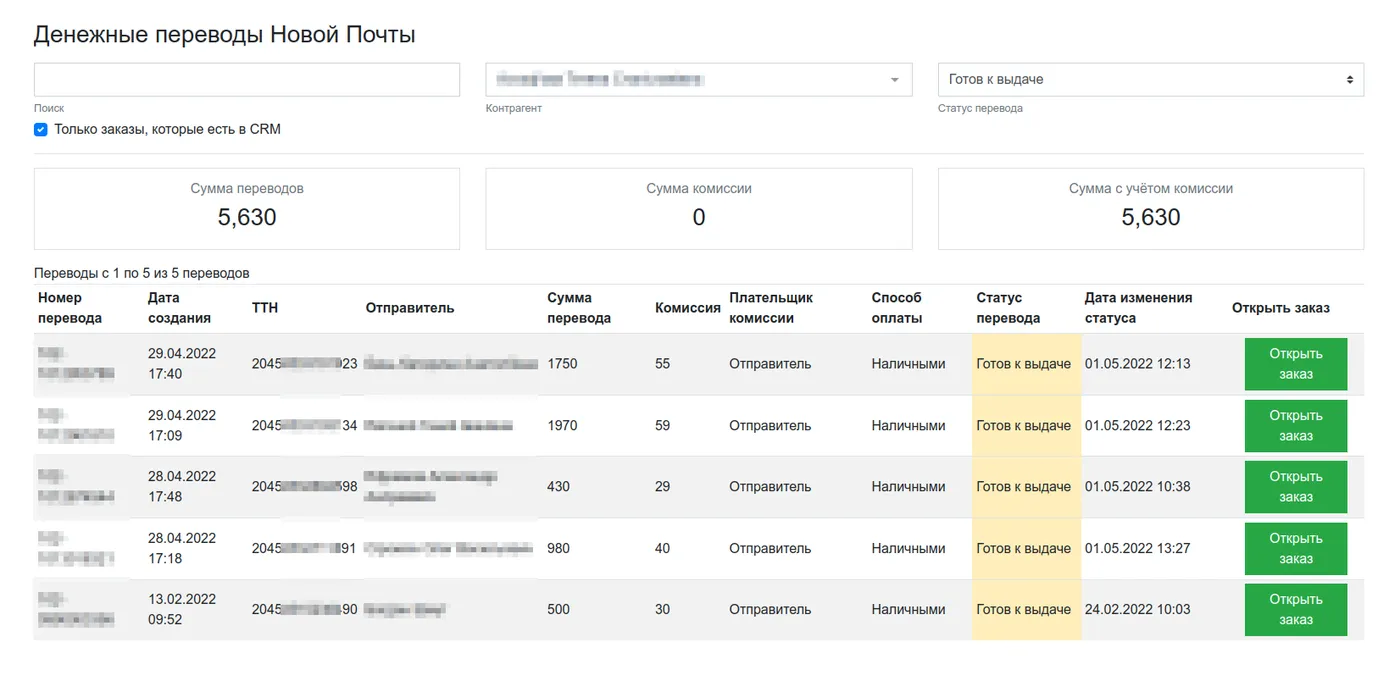Click the Комиссия column header
Image resolution: width=1400 pixels, height=681 pixels.
688,308
